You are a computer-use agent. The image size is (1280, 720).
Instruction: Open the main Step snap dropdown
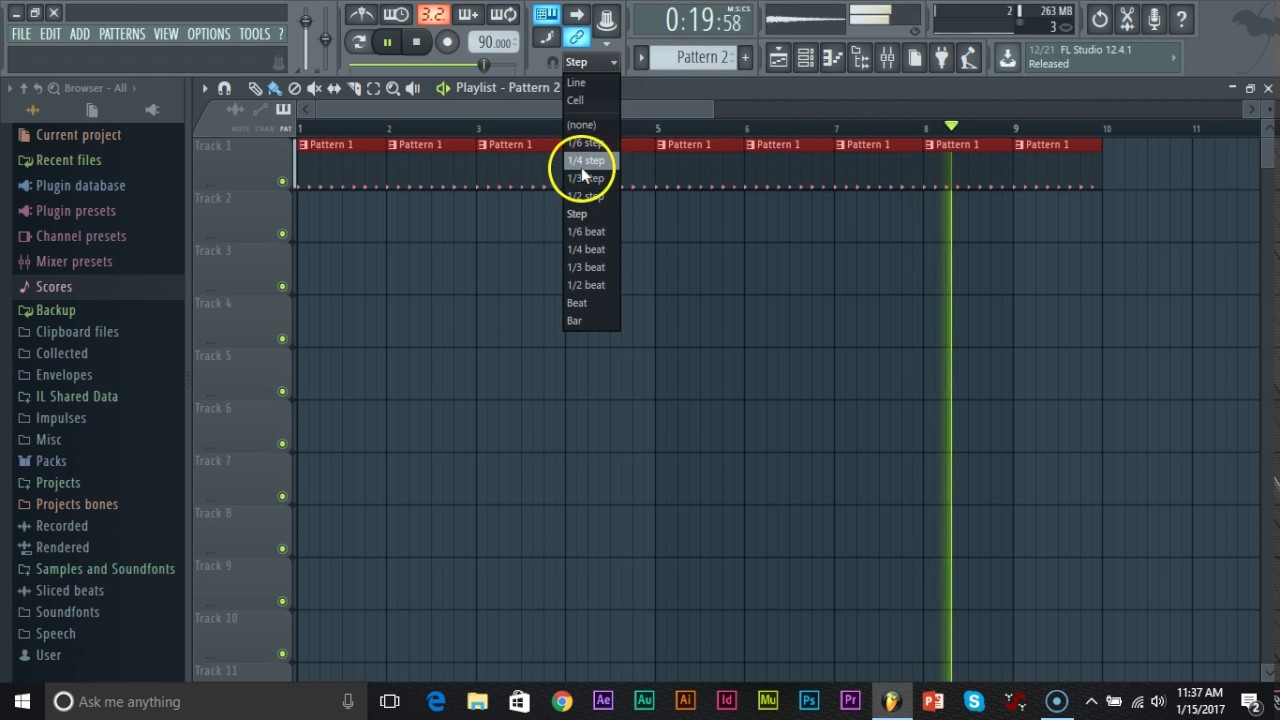point(591,62)
